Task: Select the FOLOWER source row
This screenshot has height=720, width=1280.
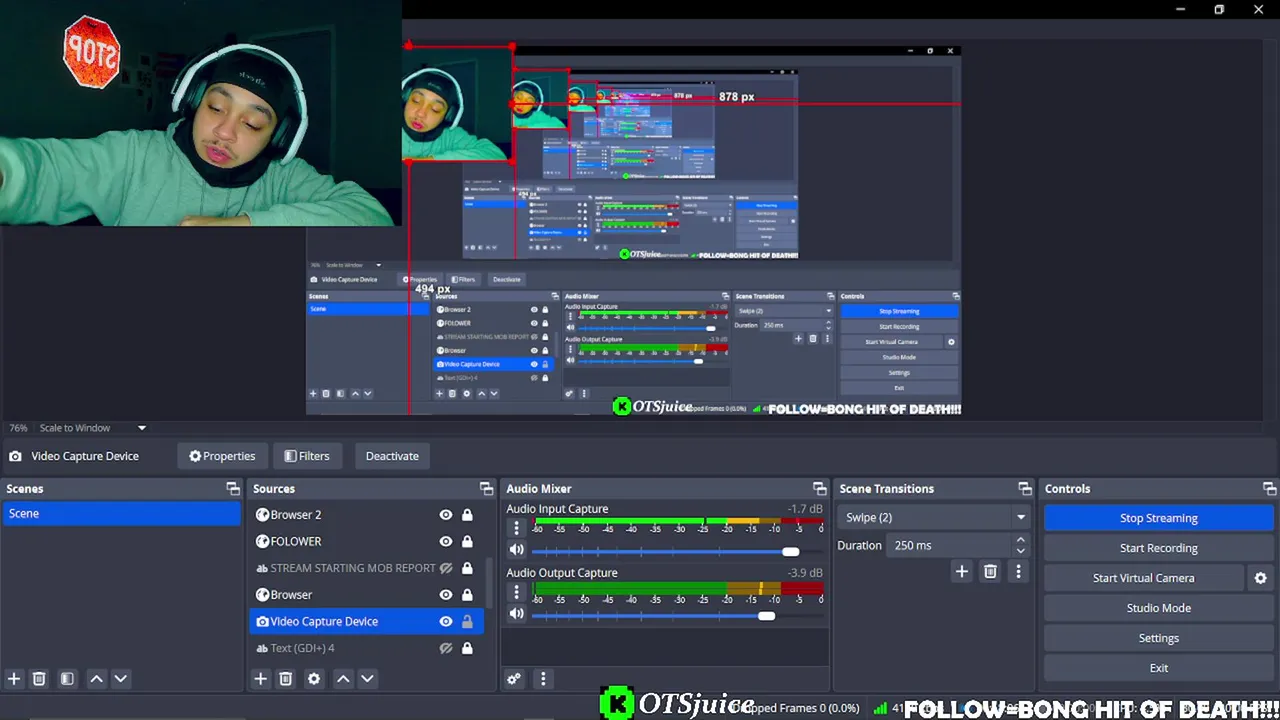Action: pos(366,541)
